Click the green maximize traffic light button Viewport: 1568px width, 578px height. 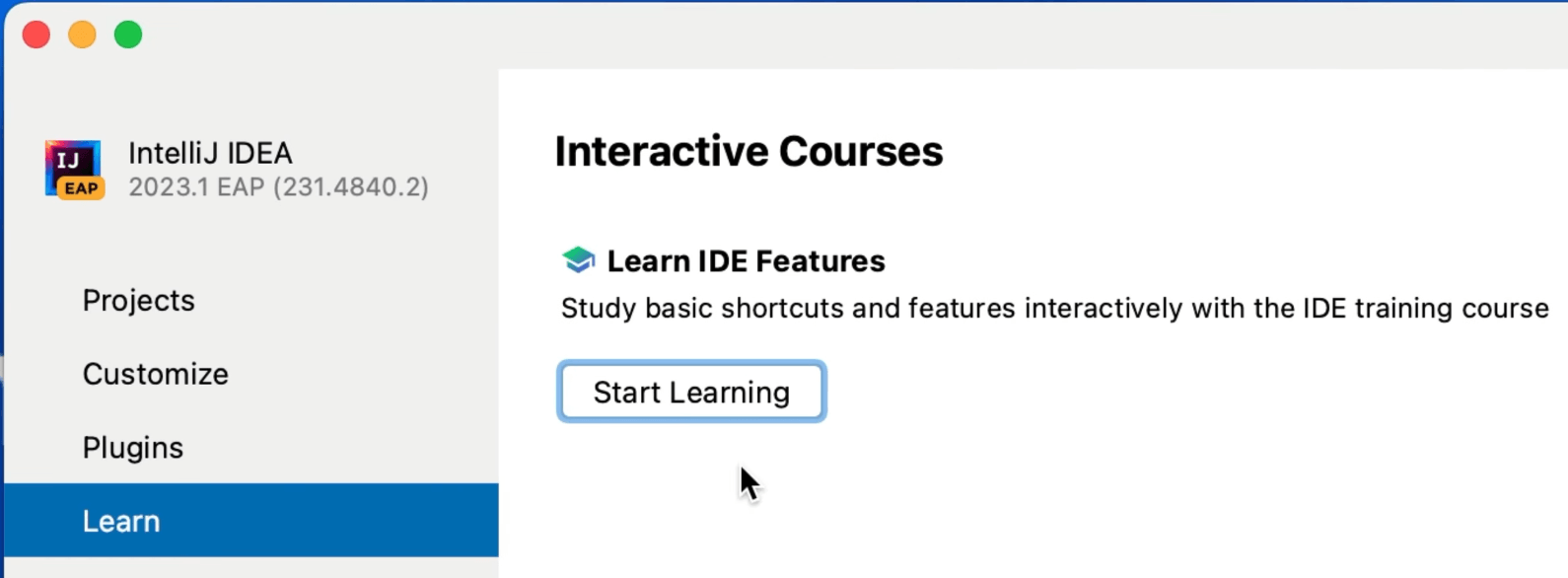pyautogui.click(x=127, y=35)
